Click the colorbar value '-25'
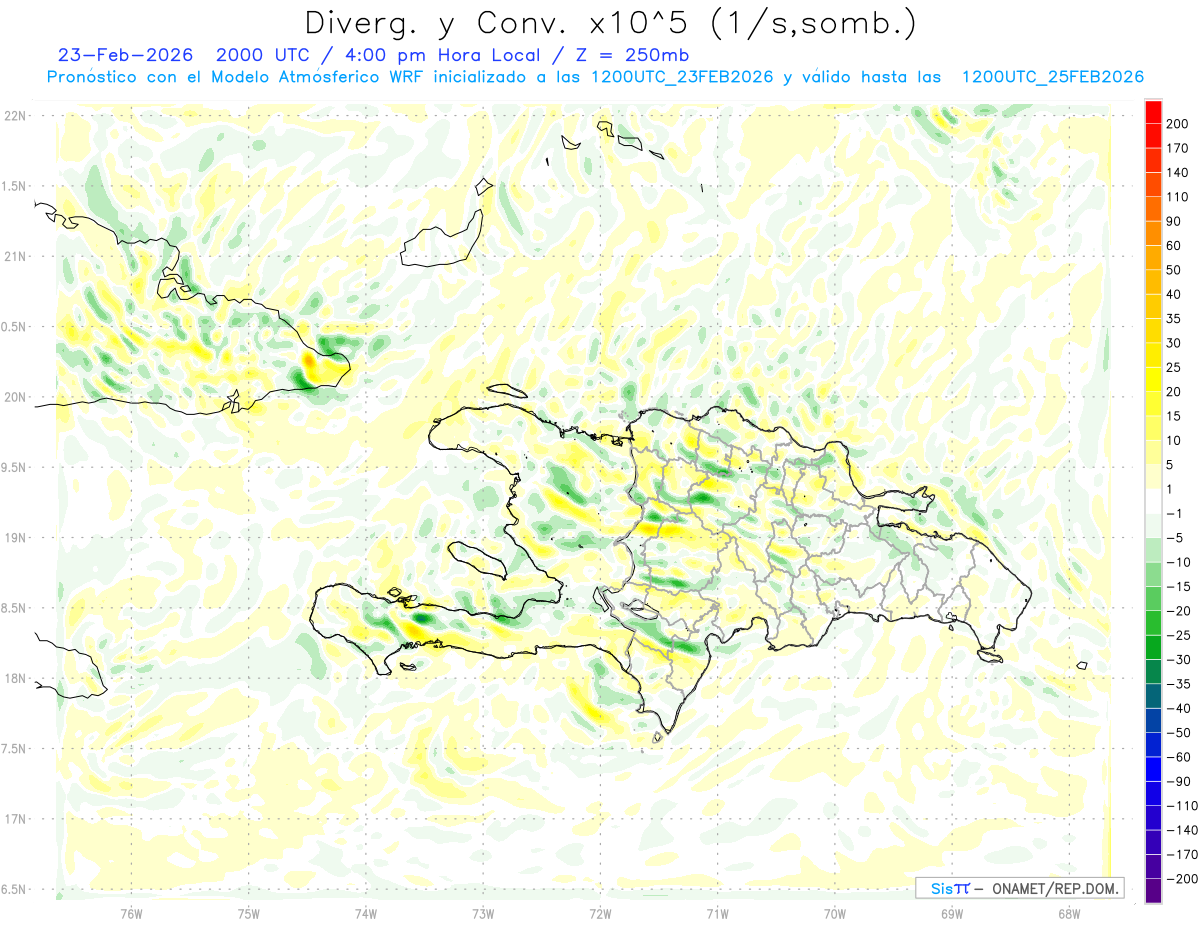This screenshot has height=927, width=1200. point(1179,635)
